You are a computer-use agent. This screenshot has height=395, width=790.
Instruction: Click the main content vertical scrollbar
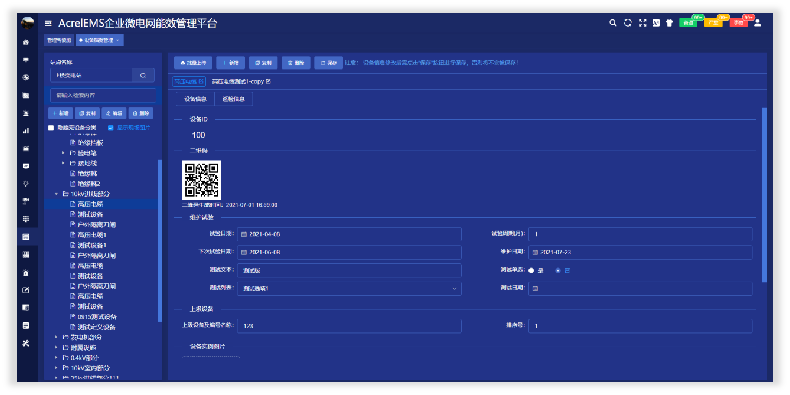(x=764, y=194)
